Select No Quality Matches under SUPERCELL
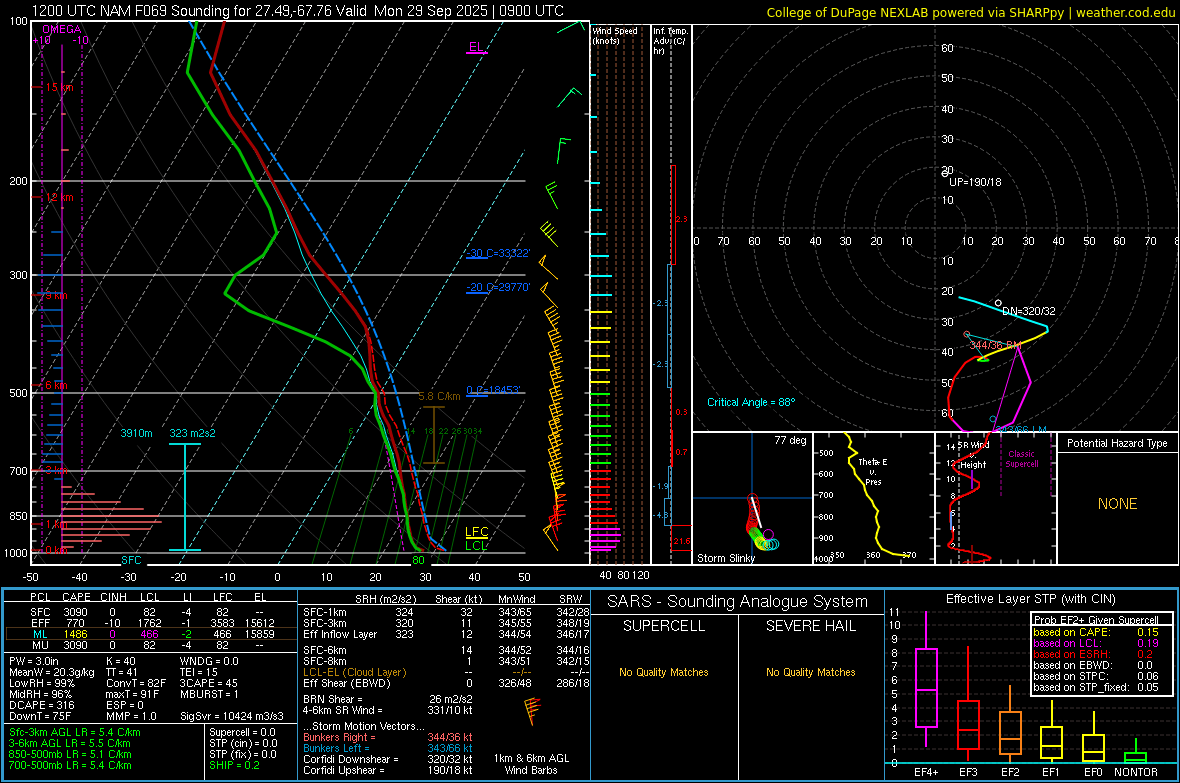The image size is (1180, 783). click(664, 672)
